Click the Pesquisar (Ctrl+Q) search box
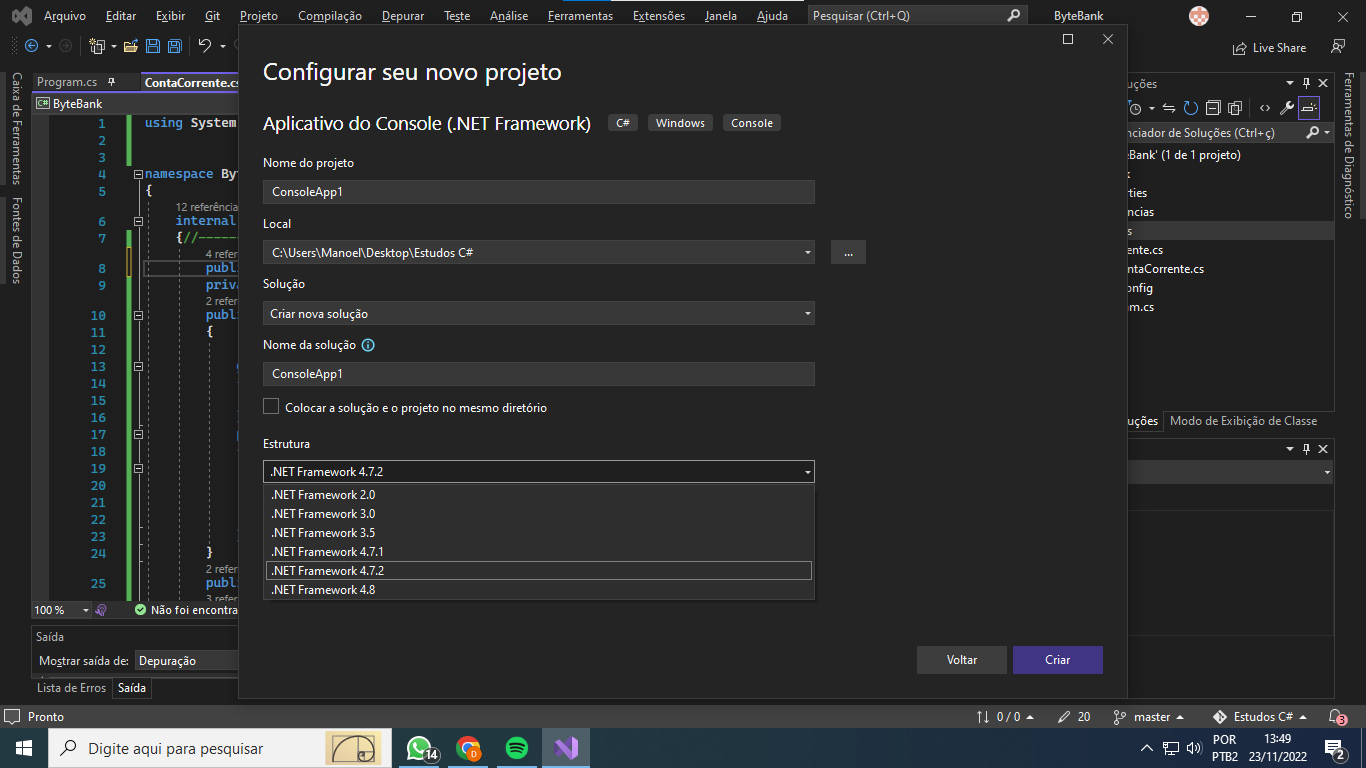Screen dimensions: 1366x768 tap(917, 16)
